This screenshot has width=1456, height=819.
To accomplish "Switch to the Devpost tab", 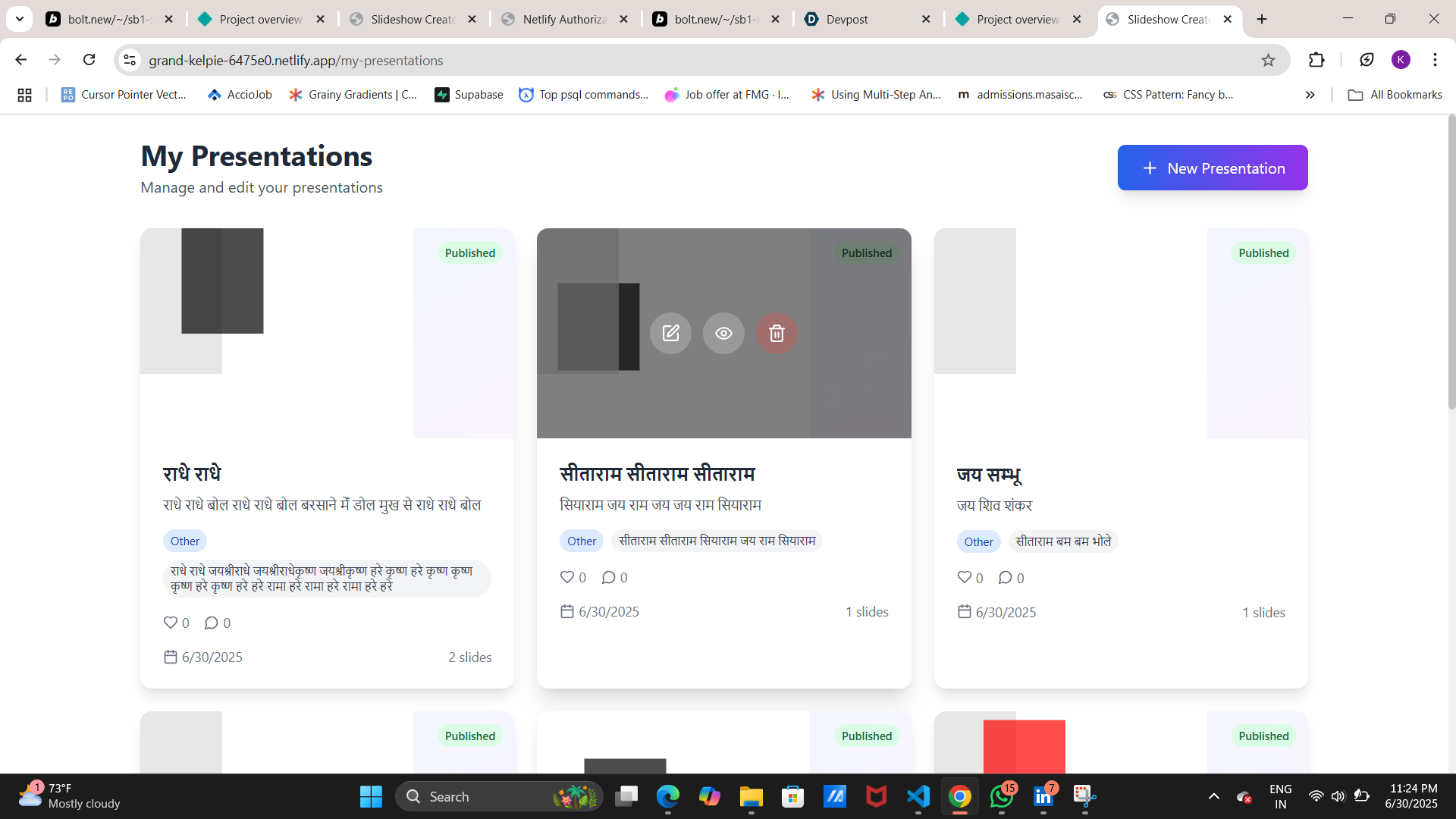I will [847, 19].
